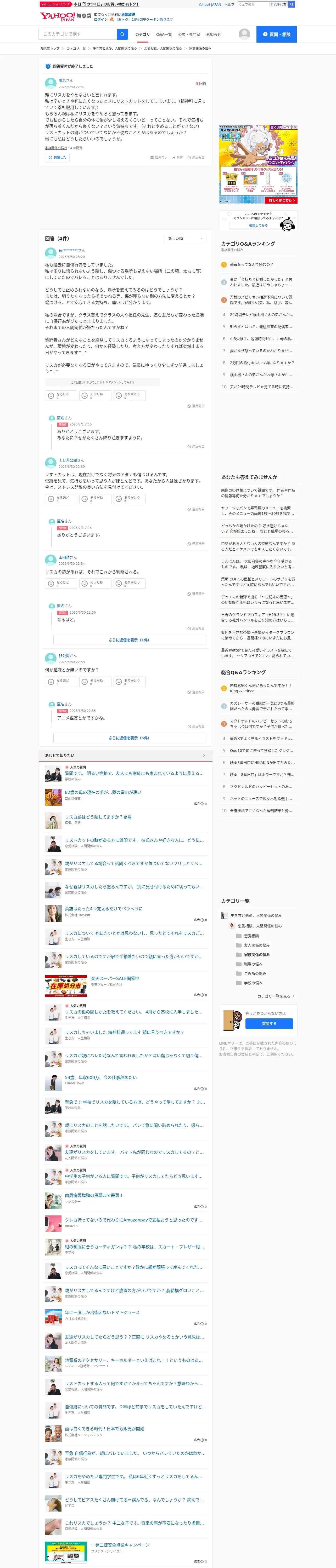React ありがとう on ari******** answer

pos(129,396)
